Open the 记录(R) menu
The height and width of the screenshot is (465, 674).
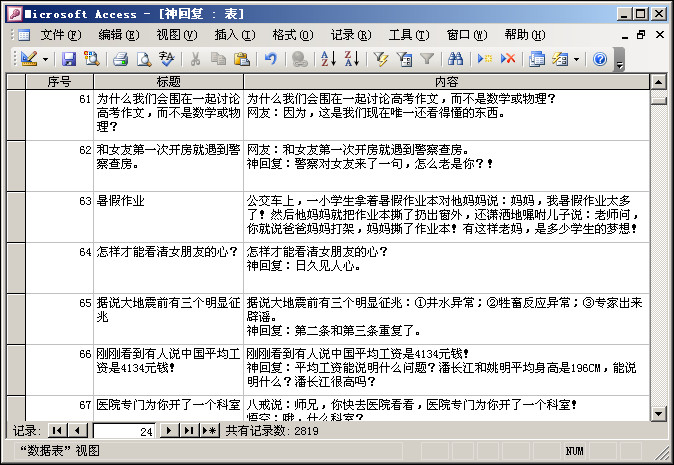point(351,35)
